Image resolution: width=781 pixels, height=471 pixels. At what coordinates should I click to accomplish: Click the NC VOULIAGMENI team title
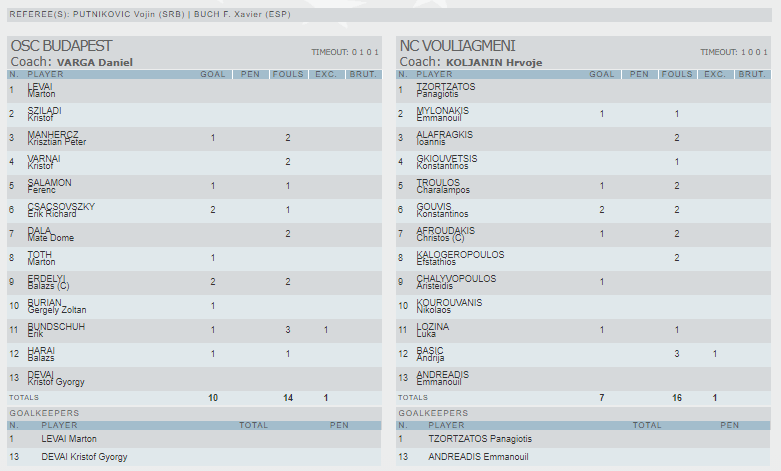[457, 46]
